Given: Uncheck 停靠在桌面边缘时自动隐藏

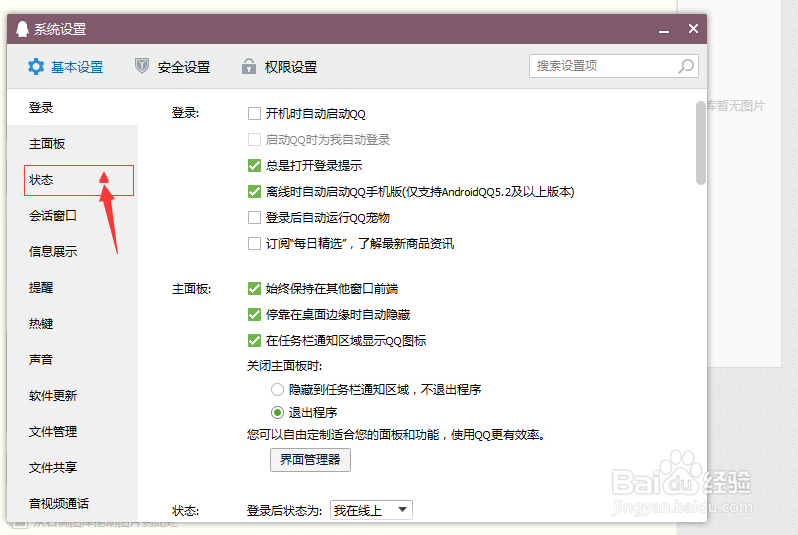Looking at the screenshot, I should pyautogui.click(x=254, y=315).
